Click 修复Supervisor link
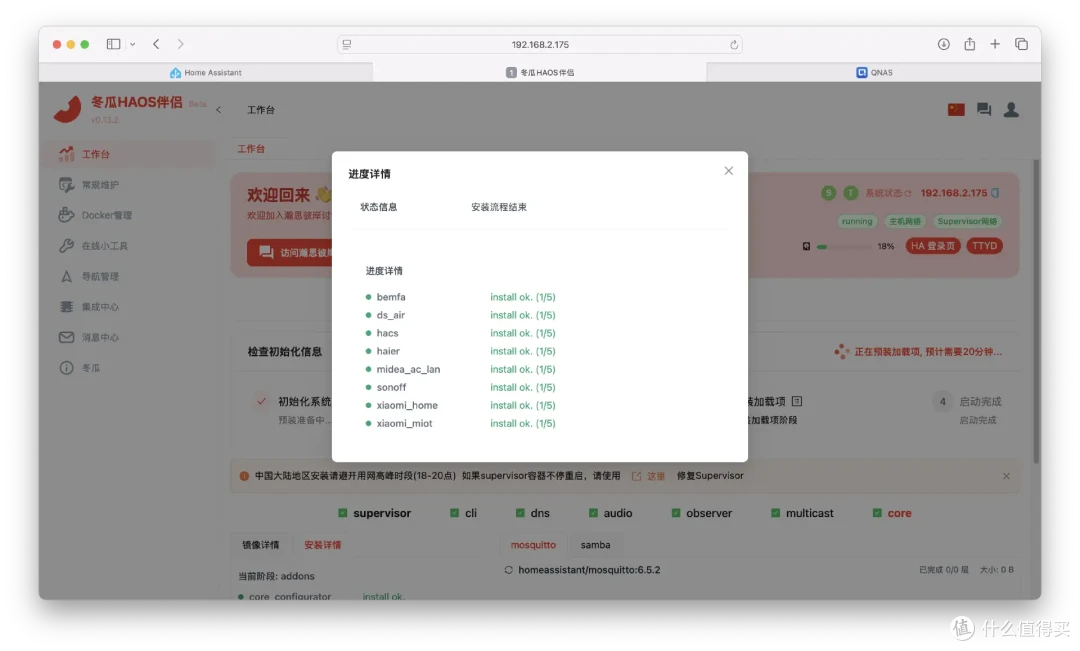Image resolution: width=1080 pixels, height=651 pixels. pos(710,476)
